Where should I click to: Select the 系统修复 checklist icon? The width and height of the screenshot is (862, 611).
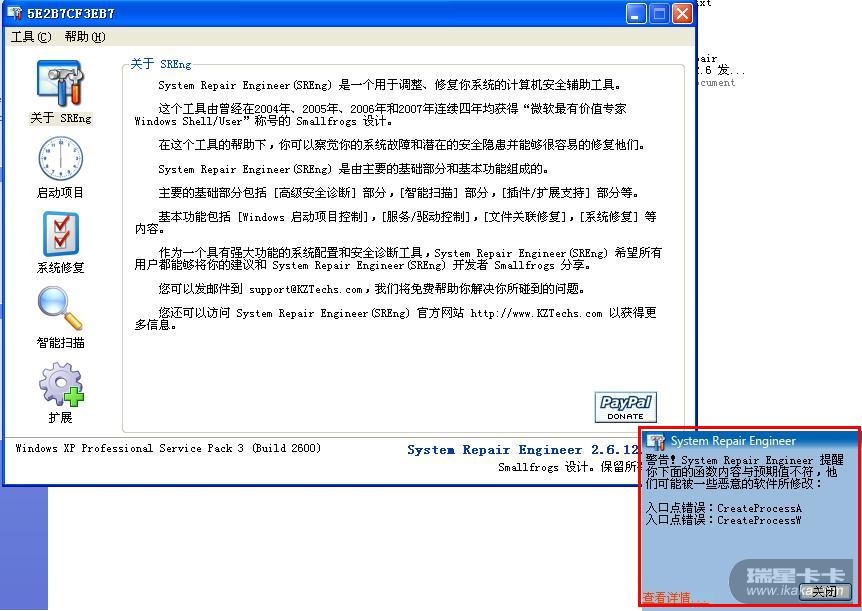[x=60, y=234]
